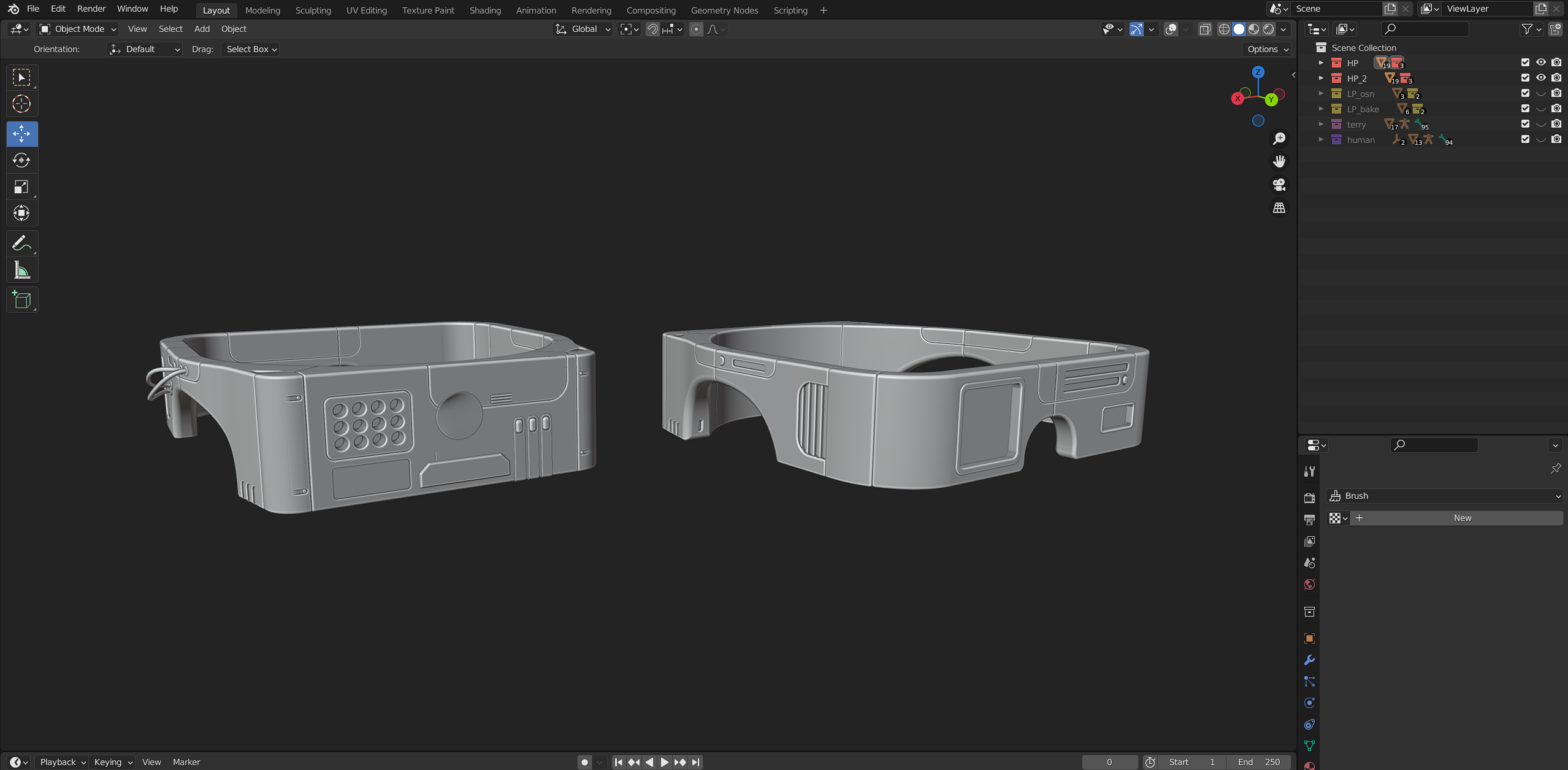The image size is (1568, 770).
Task: Switch to the Sculpting workspace tab
Action: coord(313,10)
